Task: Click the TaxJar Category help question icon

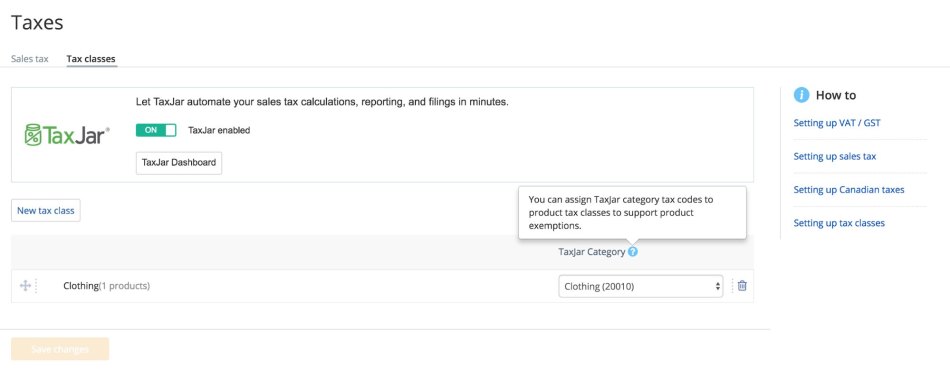Action: point(633,252)
